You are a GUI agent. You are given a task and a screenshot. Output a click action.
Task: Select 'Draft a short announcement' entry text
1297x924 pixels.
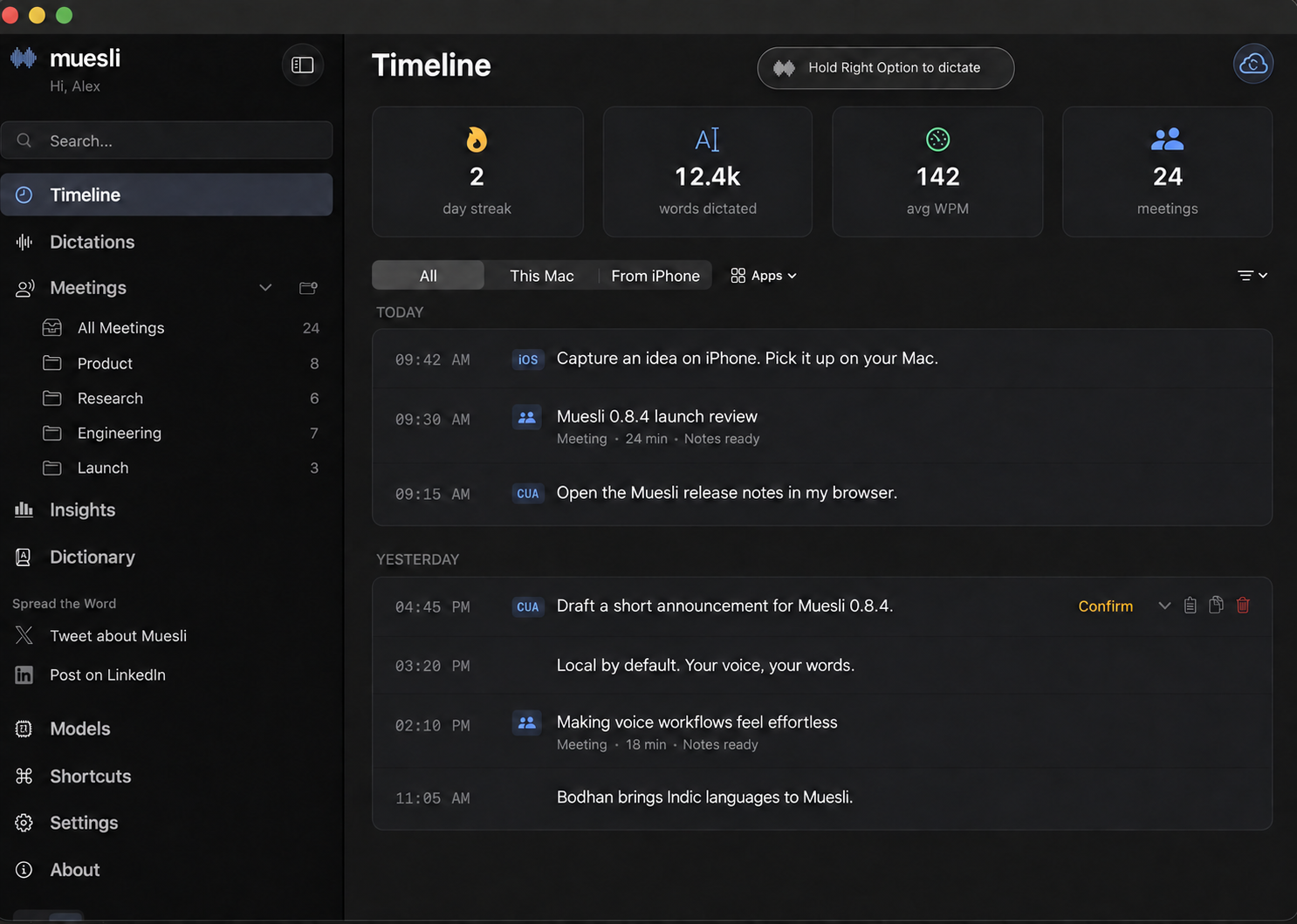(x=724, y=606)
